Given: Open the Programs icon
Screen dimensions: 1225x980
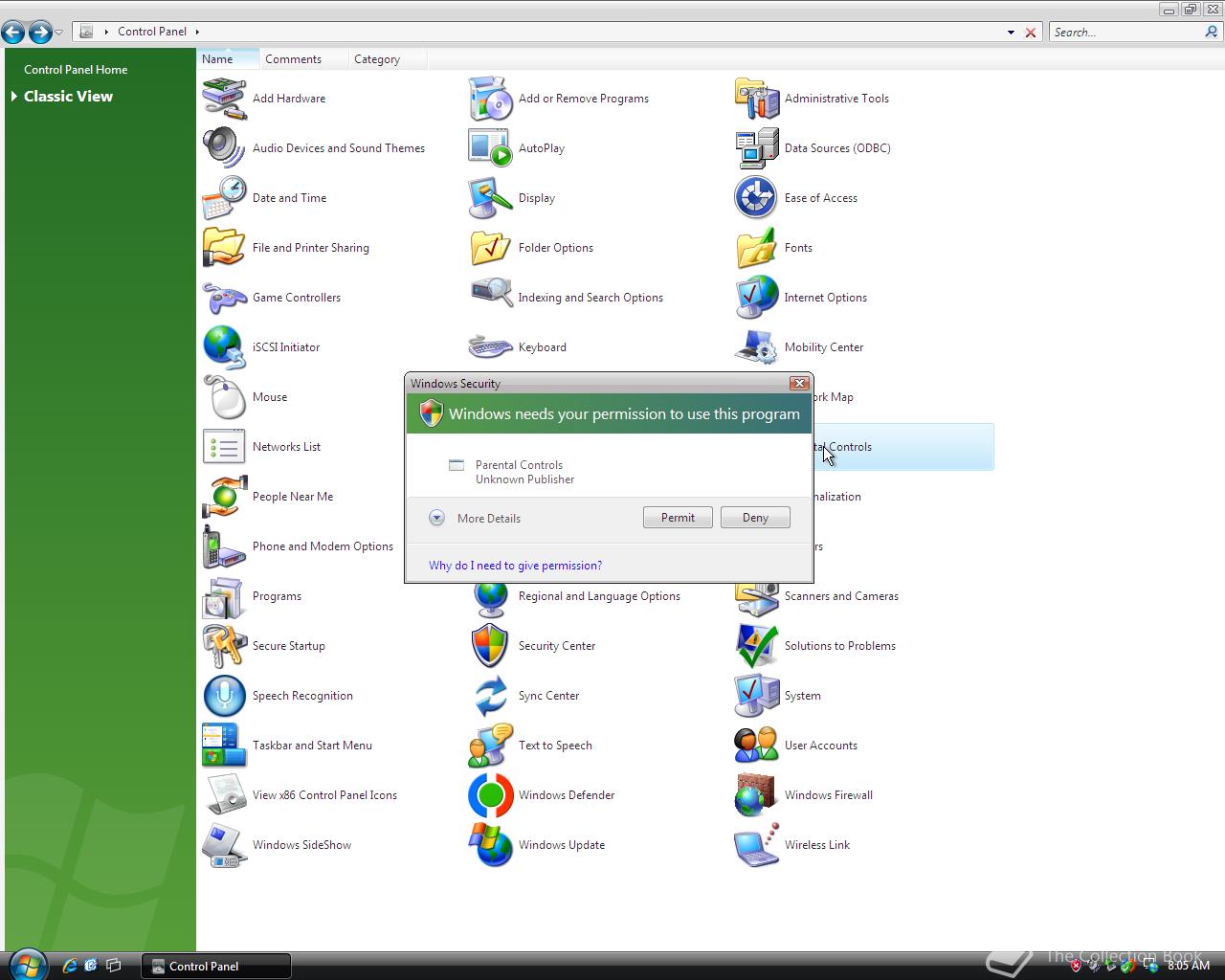Looking at the screenshot, I should tap(225, 596).
